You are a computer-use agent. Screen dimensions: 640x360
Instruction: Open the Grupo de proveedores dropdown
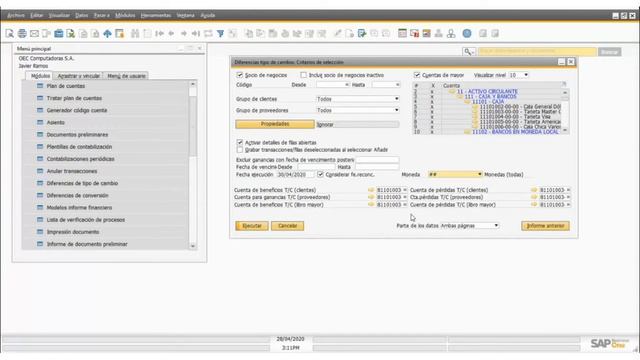point(396,110)
